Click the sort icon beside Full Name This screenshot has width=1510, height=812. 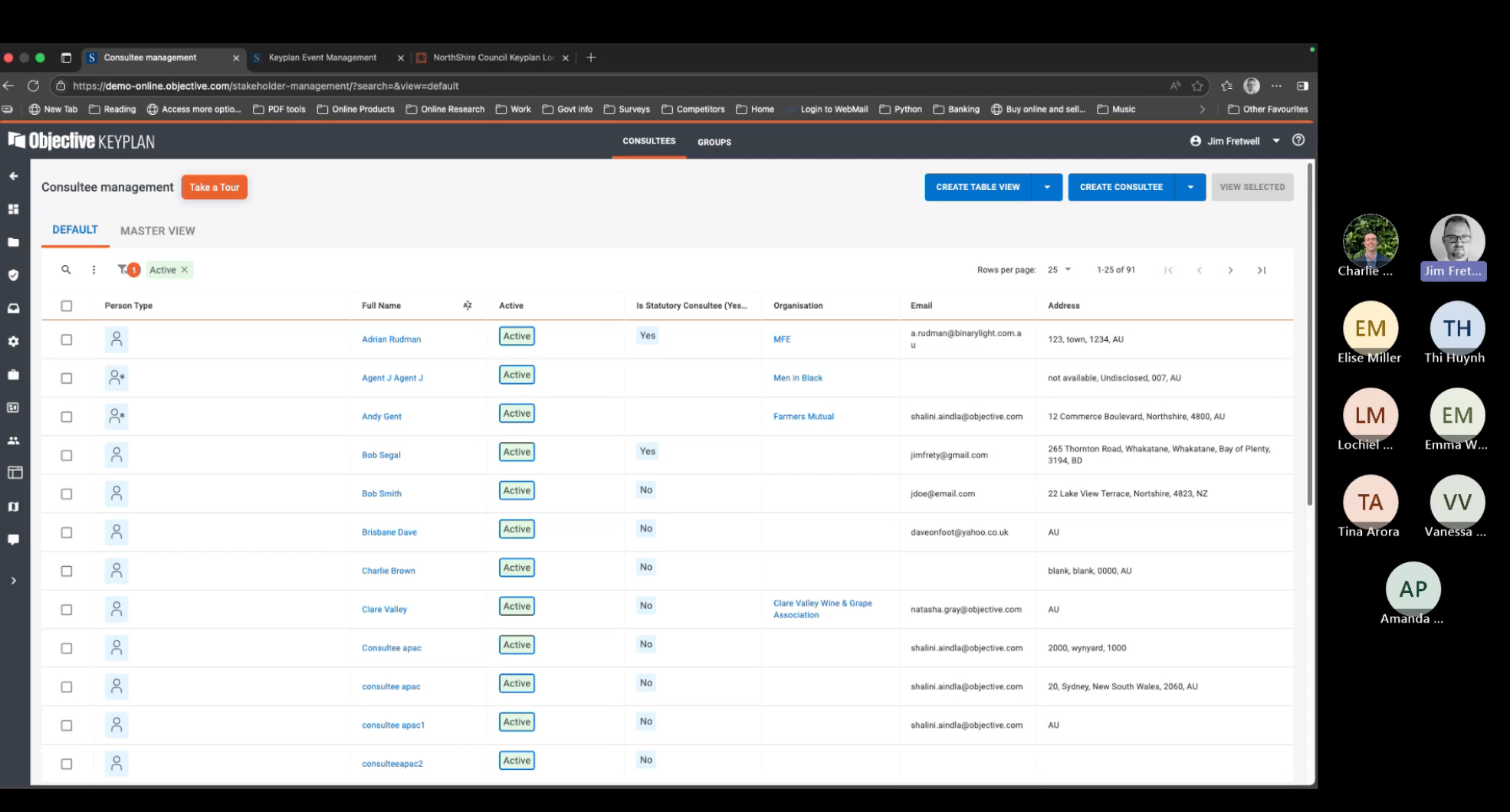(x=468, y=306)
